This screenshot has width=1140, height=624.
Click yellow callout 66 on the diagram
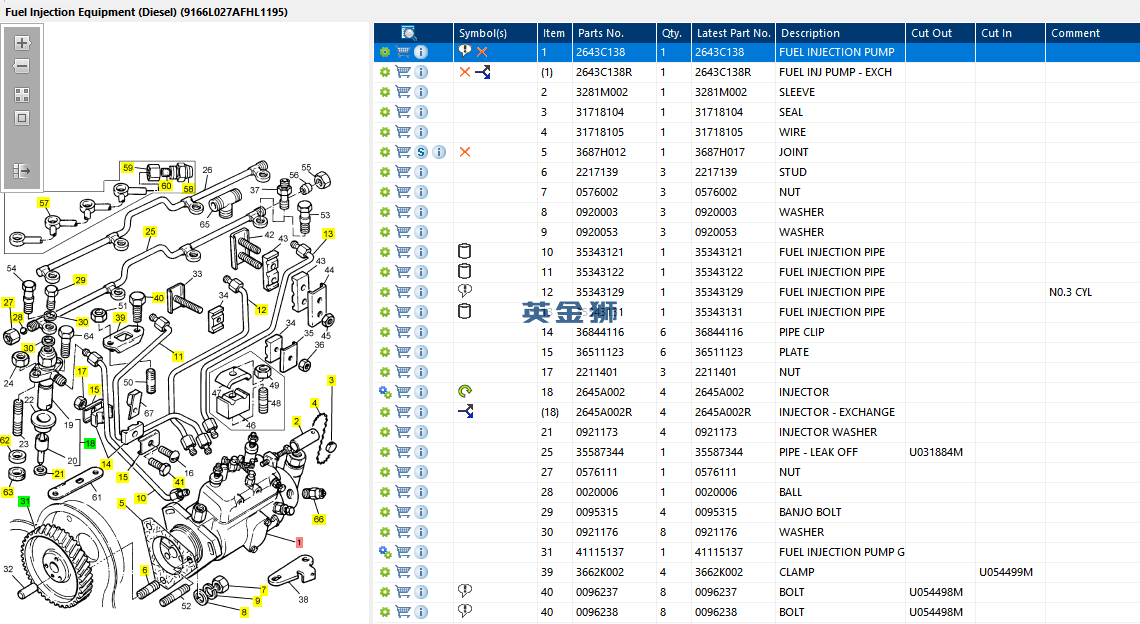[319, 519]
